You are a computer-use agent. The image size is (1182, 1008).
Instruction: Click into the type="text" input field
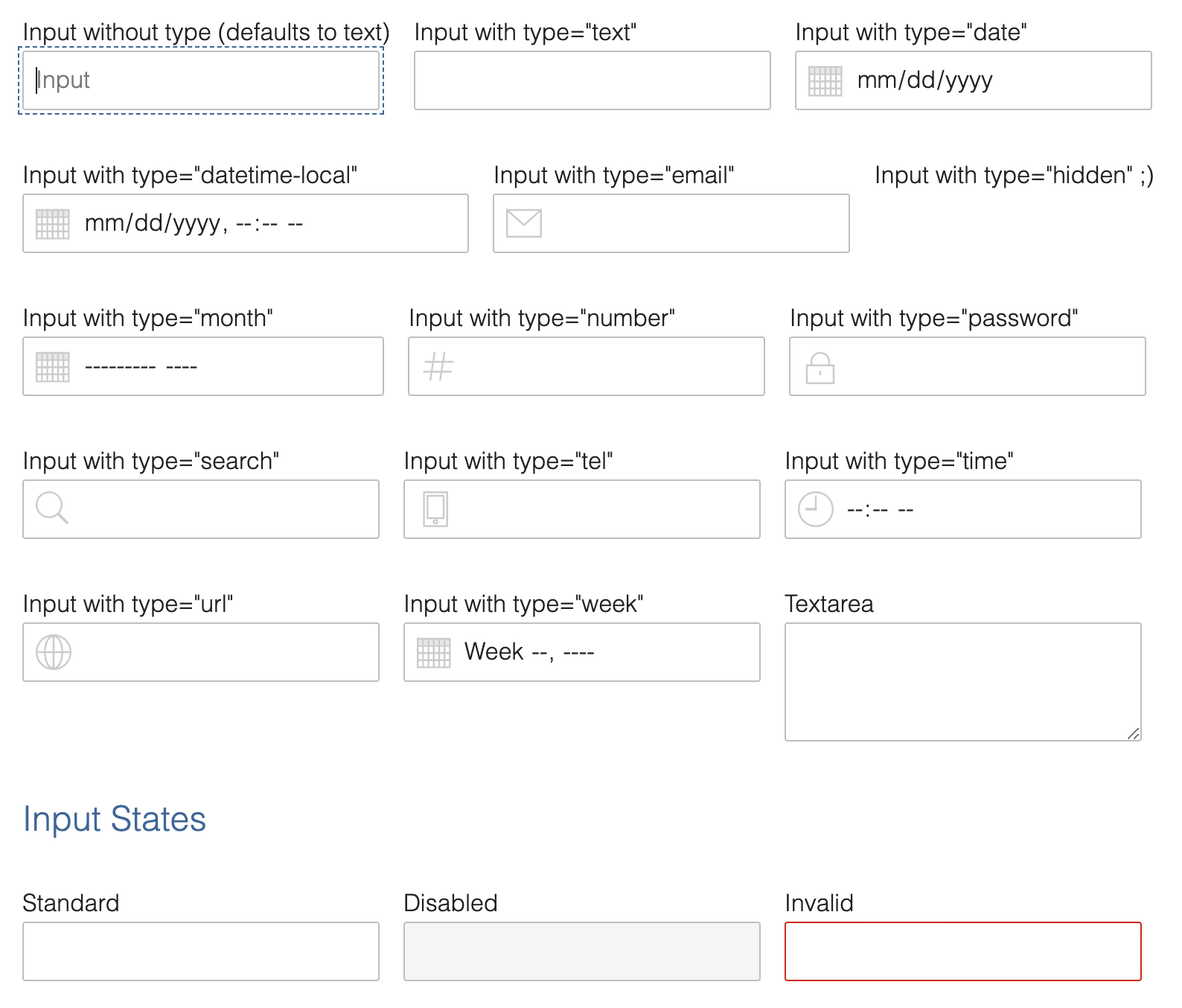click(592, 80)
